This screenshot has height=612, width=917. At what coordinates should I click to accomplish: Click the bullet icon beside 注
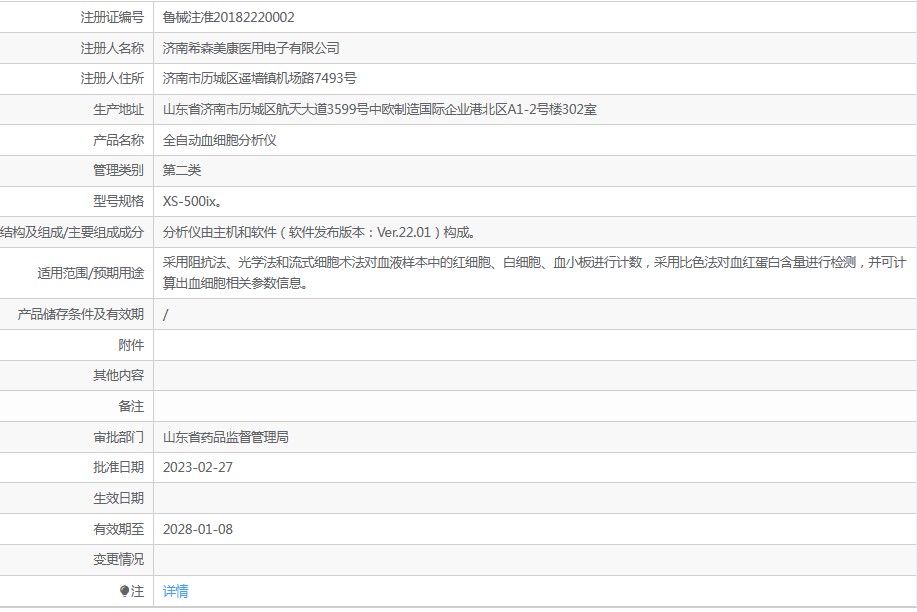click(124, 591)
